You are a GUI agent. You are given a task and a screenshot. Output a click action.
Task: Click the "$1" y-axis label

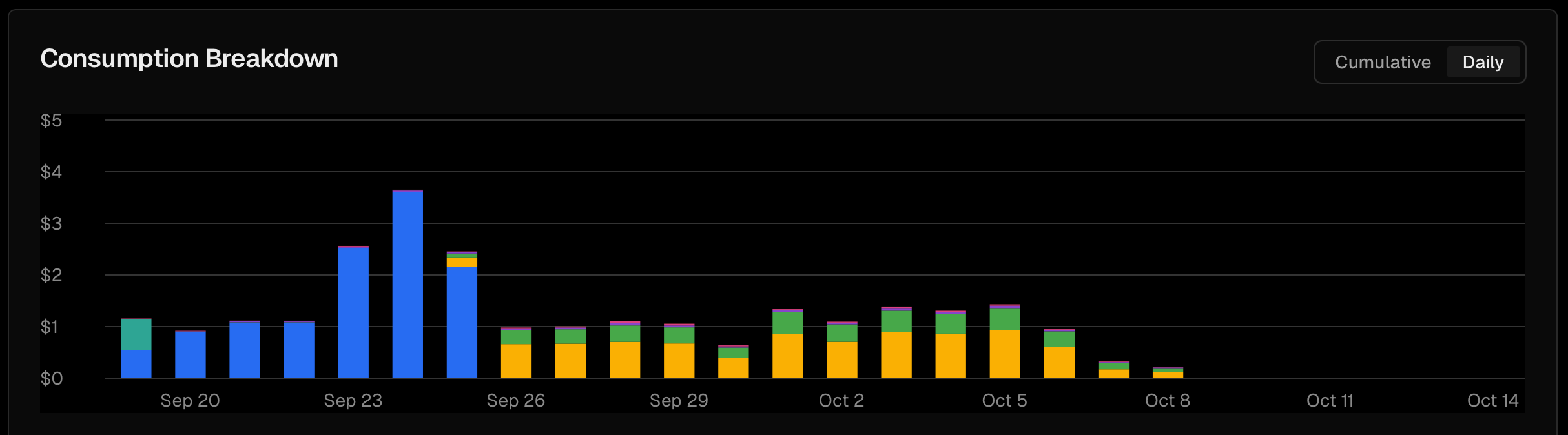50,327
